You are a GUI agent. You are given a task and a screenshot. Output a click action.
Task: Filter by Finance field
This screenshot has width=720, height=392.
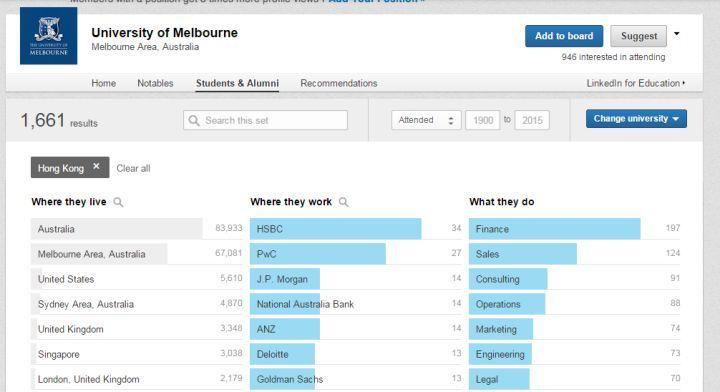pyautogui.click(x=574, y=229)
